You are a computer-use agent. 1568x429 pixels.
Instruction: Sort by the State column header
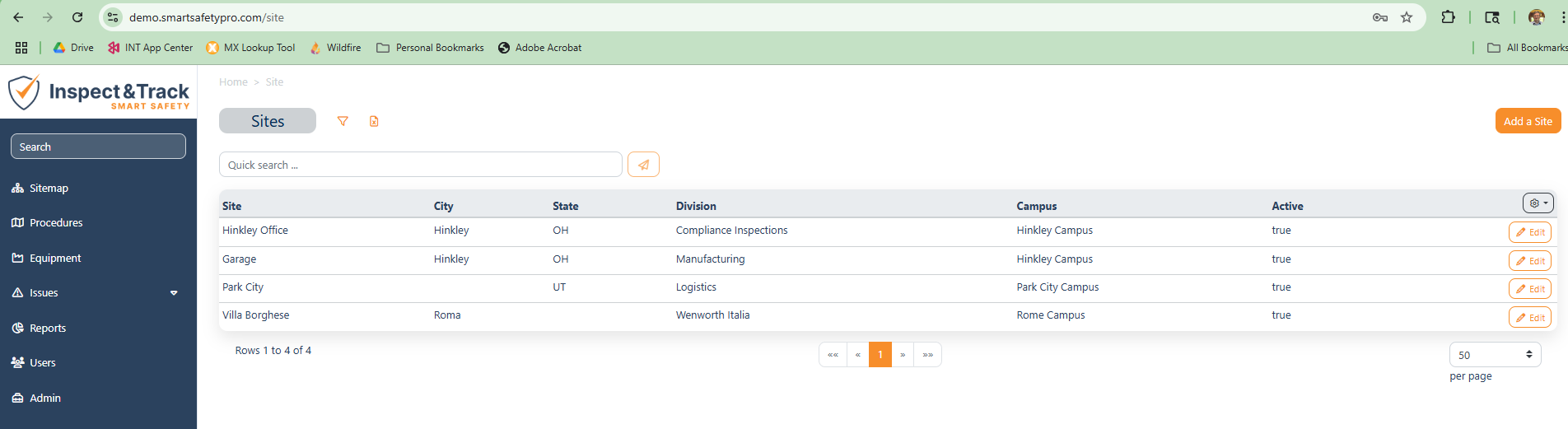pyautogui.click(x=565, y=207)
